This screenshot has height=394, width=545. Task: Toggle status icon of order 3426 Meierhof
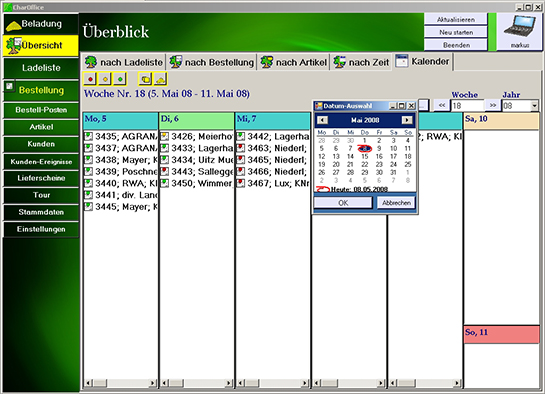[x=165, y=136]
